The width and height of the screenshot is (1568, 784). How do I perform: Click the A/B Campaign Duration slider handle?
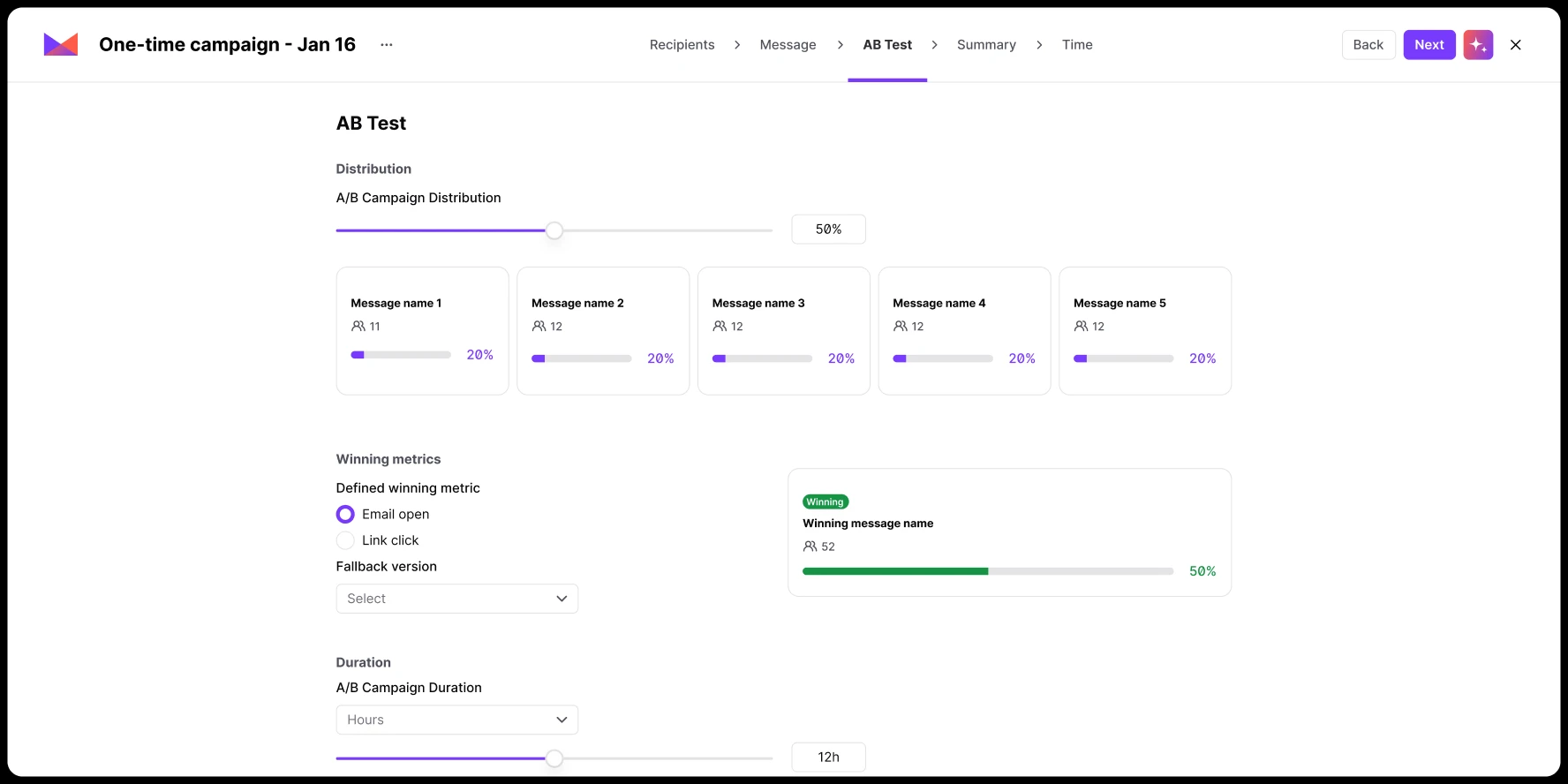pos(554,758)
